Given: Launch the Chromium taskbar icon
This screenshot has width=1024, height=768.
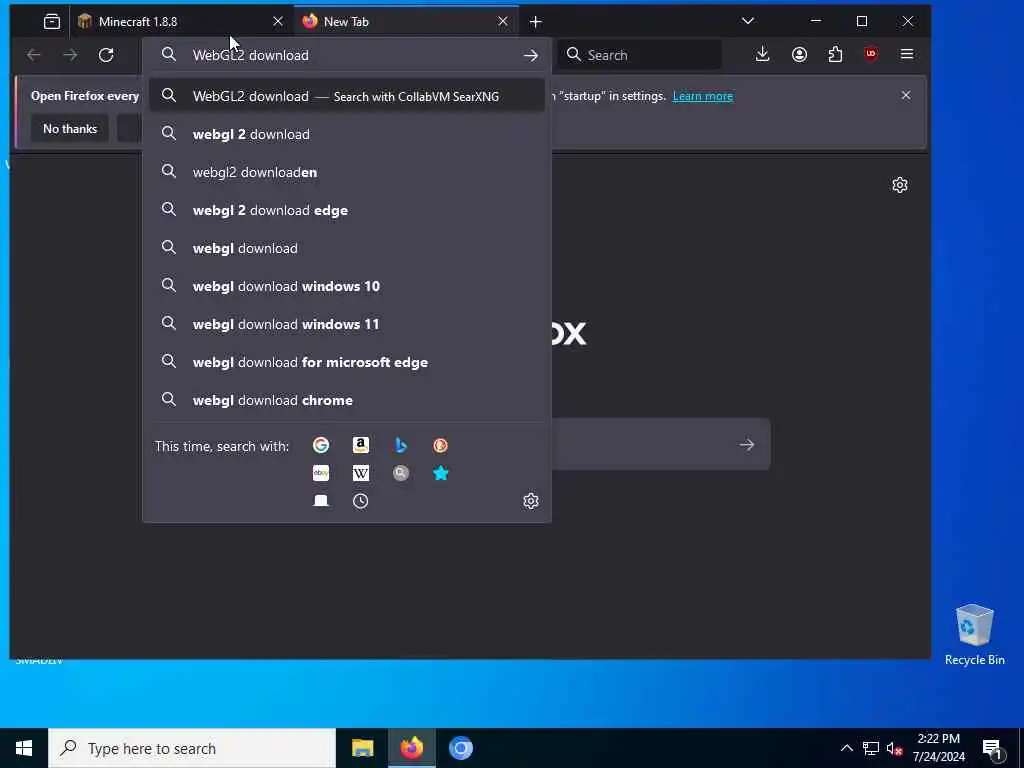Looking at the screenshot, I should click(x=460, y=748).
